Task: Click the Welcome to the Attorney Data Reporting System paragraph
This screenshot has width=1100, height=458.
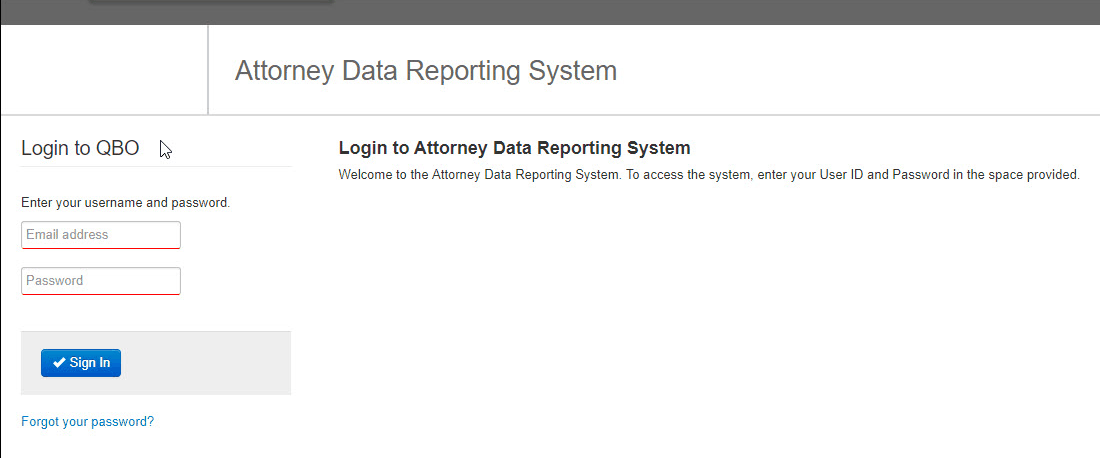Action: click(x=709, y=175)
